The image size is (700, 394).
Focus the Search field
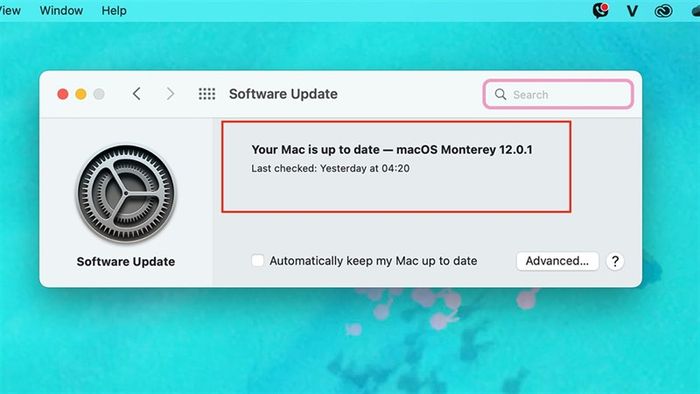click(558, 94)
